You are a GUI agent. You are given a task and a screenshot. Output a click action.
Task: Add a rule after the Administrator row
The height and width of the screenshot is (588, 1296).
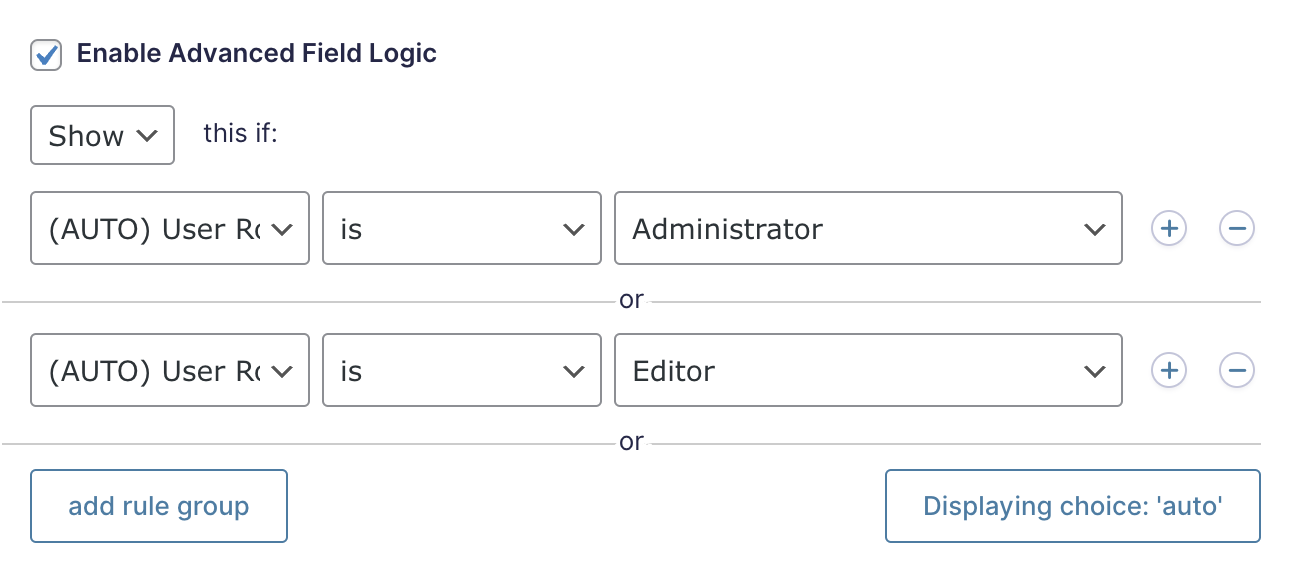click(1168, 229)
